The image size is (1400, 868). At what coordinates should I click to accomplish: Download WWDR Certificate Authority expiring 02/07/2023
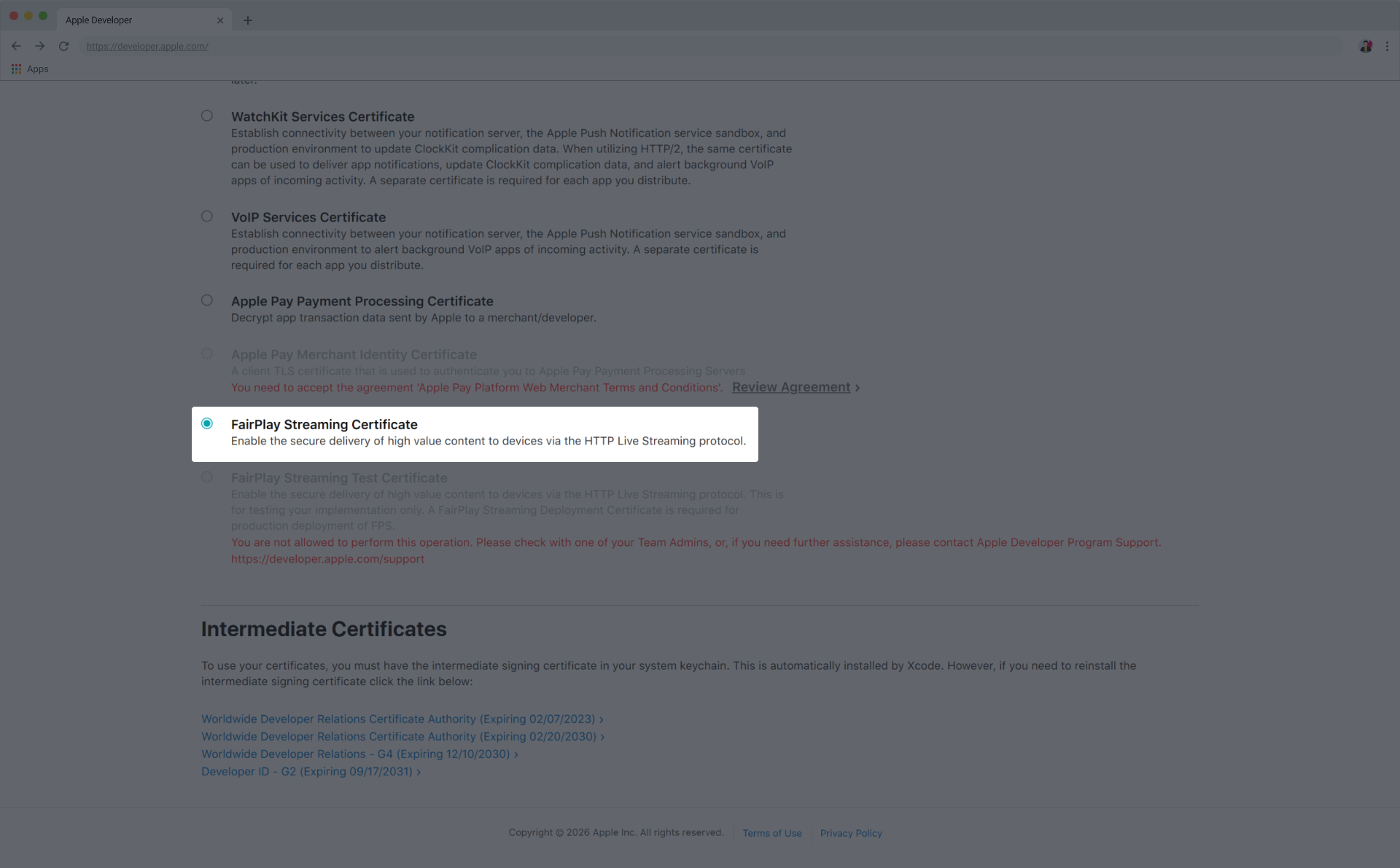tap(402, 719)
